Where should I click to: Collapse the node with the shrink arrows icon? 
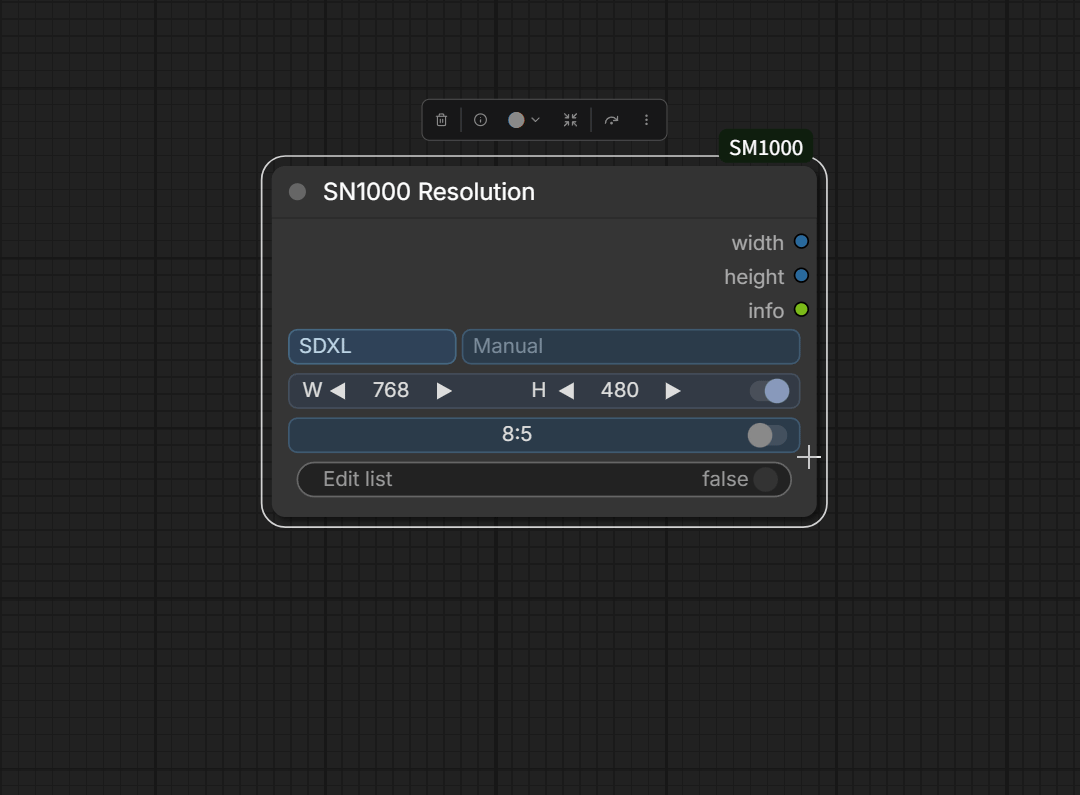[x=570, y=120]
